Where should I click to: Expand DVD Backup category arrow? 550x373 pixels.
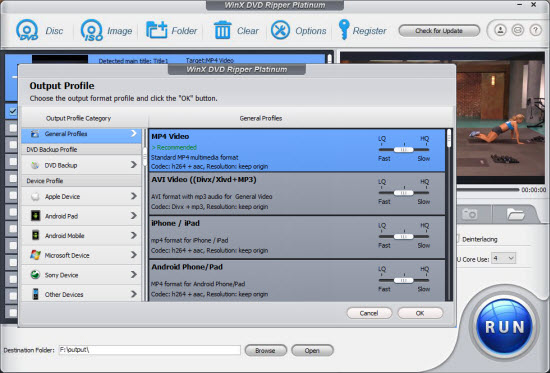(x=134, y=164)
